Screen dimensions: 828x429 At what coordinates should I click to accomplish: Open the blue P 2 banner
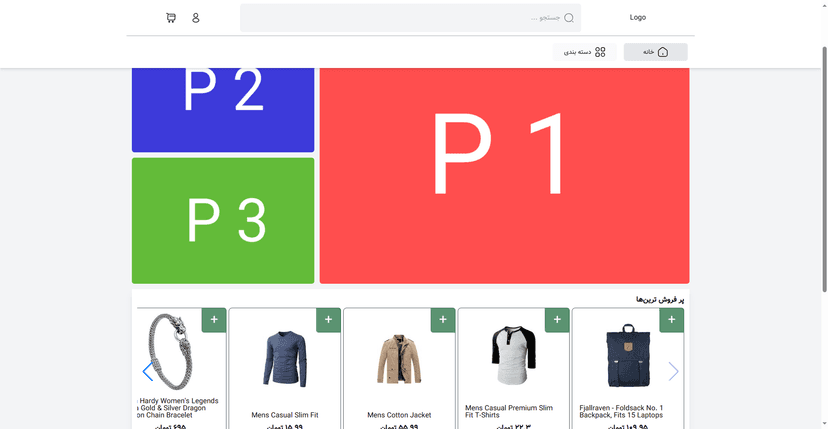tap(223, 108)
